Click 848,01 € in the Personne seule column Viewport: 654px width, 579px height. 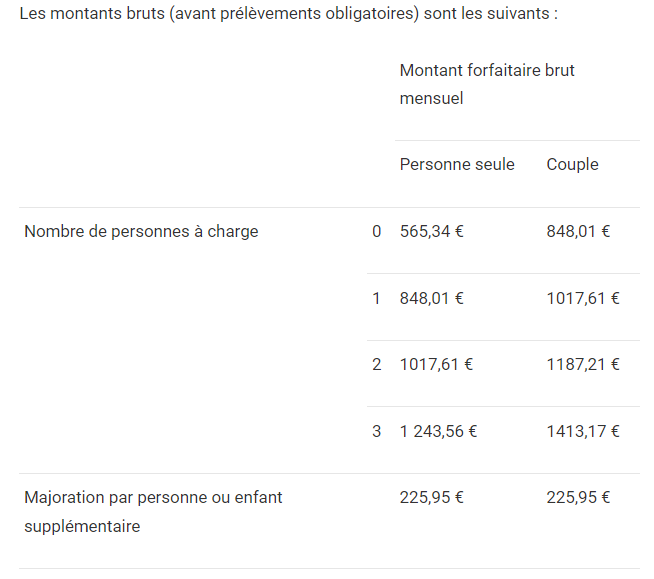(432, 298)
